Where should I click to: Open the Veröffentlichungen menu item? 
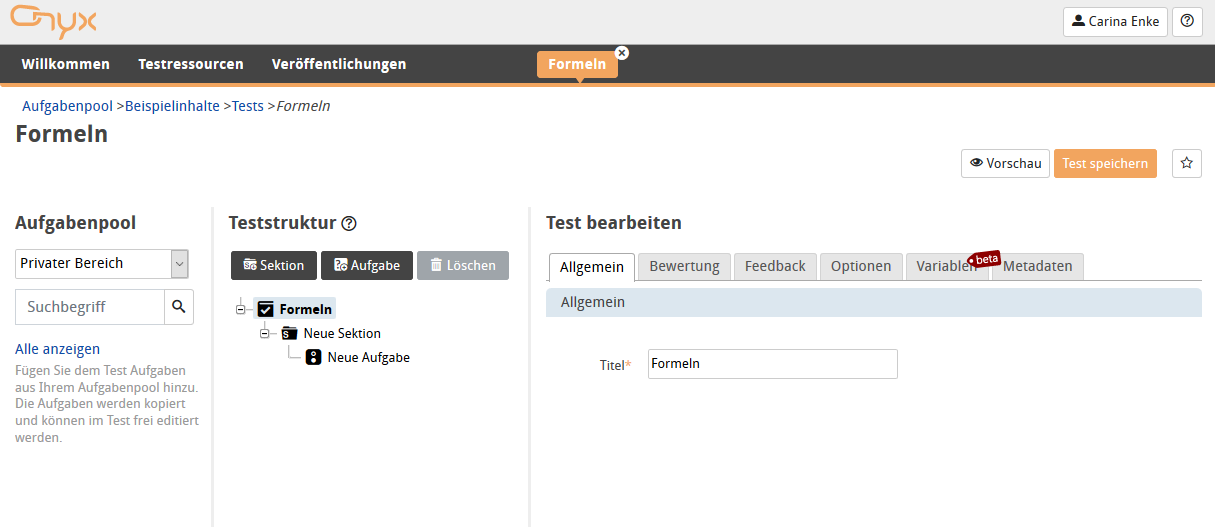point(339,64)
